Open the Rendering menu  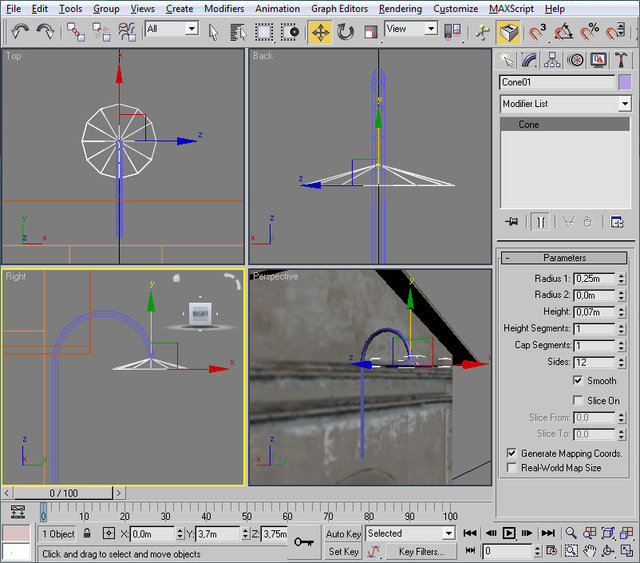pyautogui.click(x=400, y=8)
